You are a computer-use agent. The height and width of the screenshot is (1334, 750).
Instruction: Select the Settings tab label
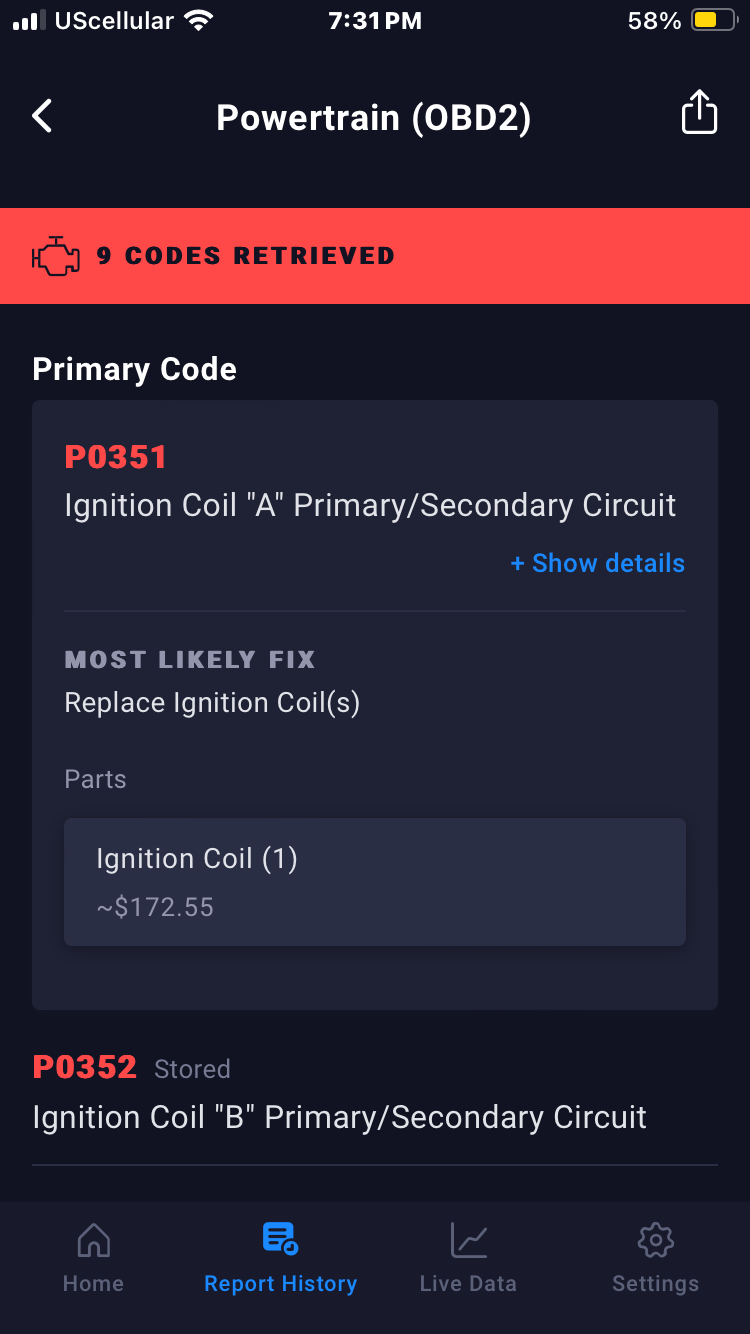(655, 1284)
